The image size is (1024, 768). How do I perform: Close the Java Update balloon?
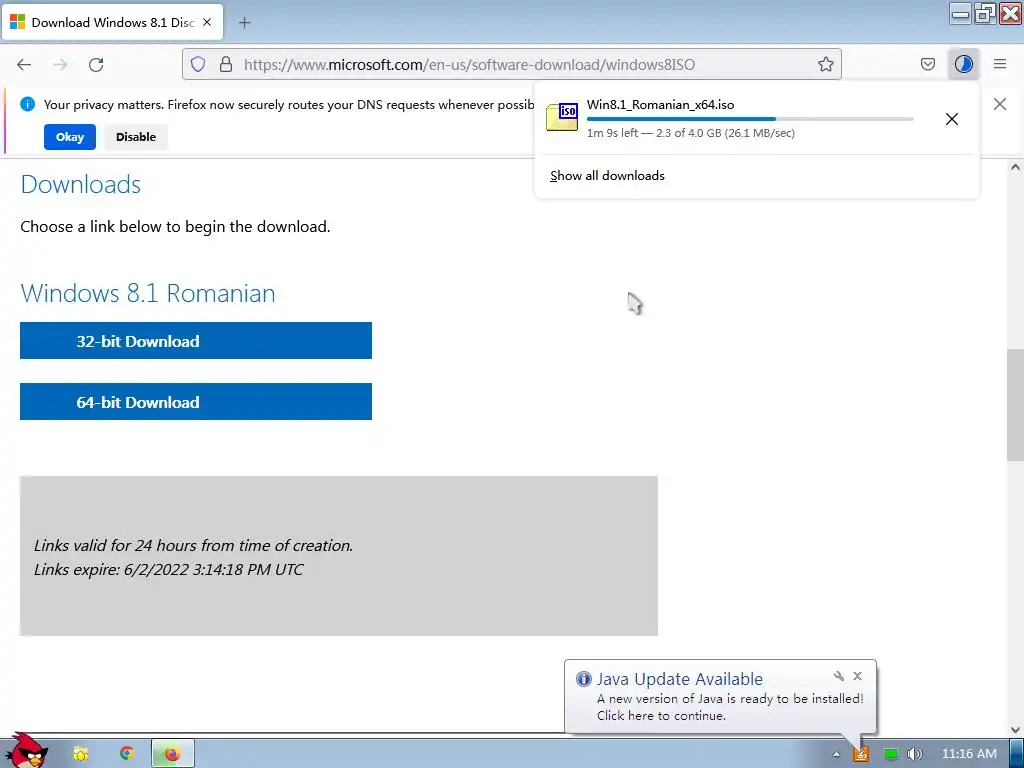[857, 676]
